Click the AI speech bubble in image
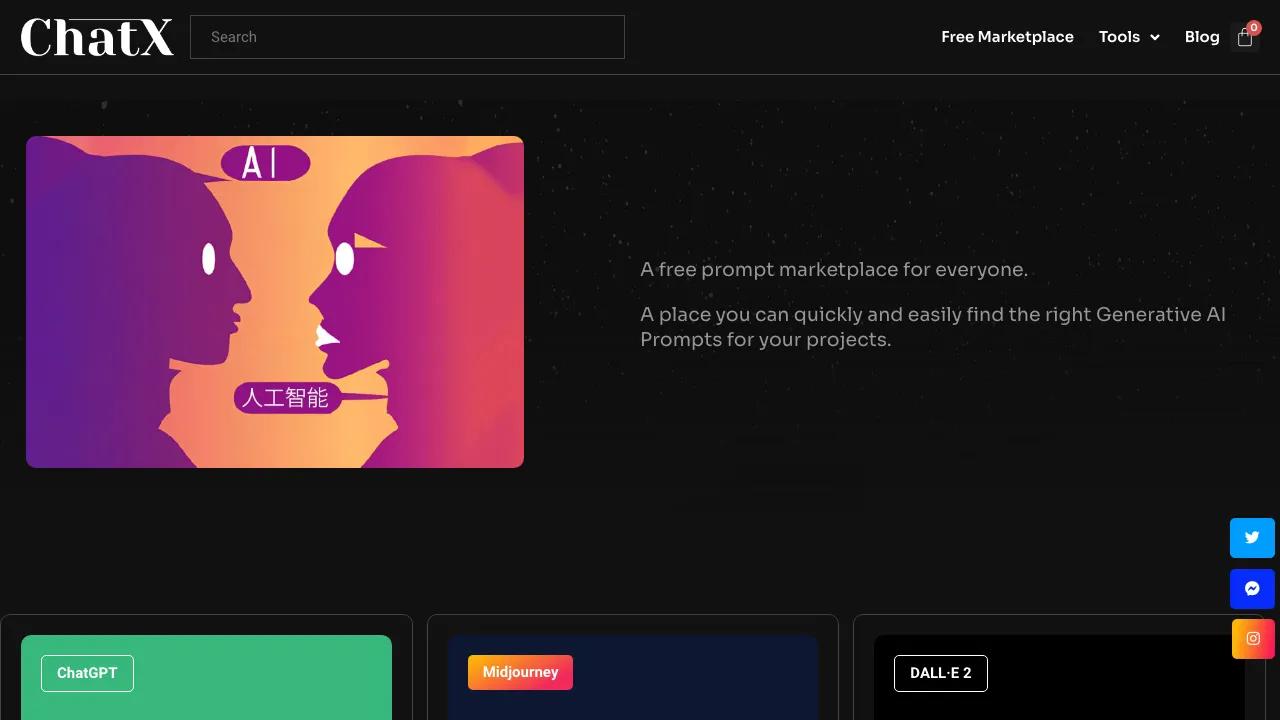1280x720 pixels. pyautogui.click(x=264, y=162)
